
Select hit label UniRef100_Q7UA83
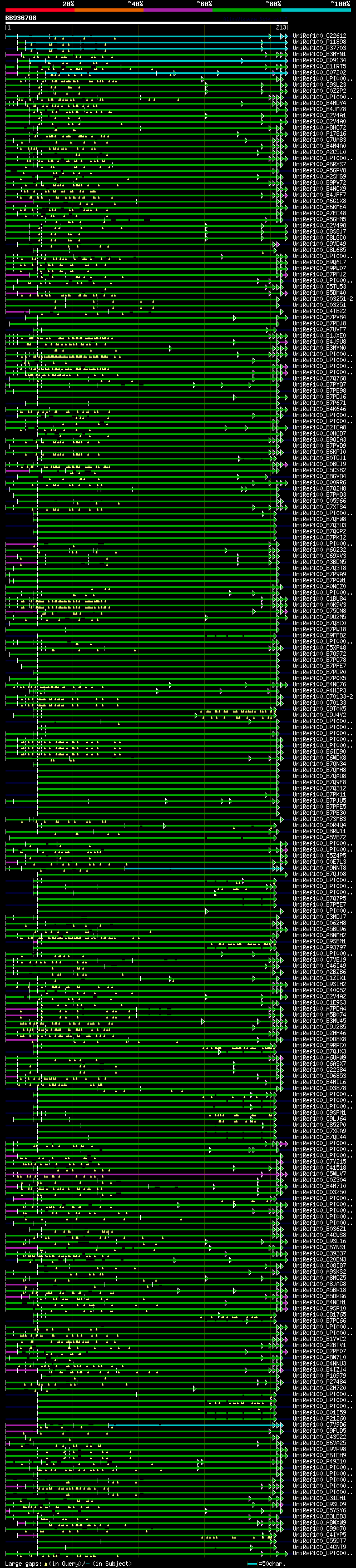point(319,140)
